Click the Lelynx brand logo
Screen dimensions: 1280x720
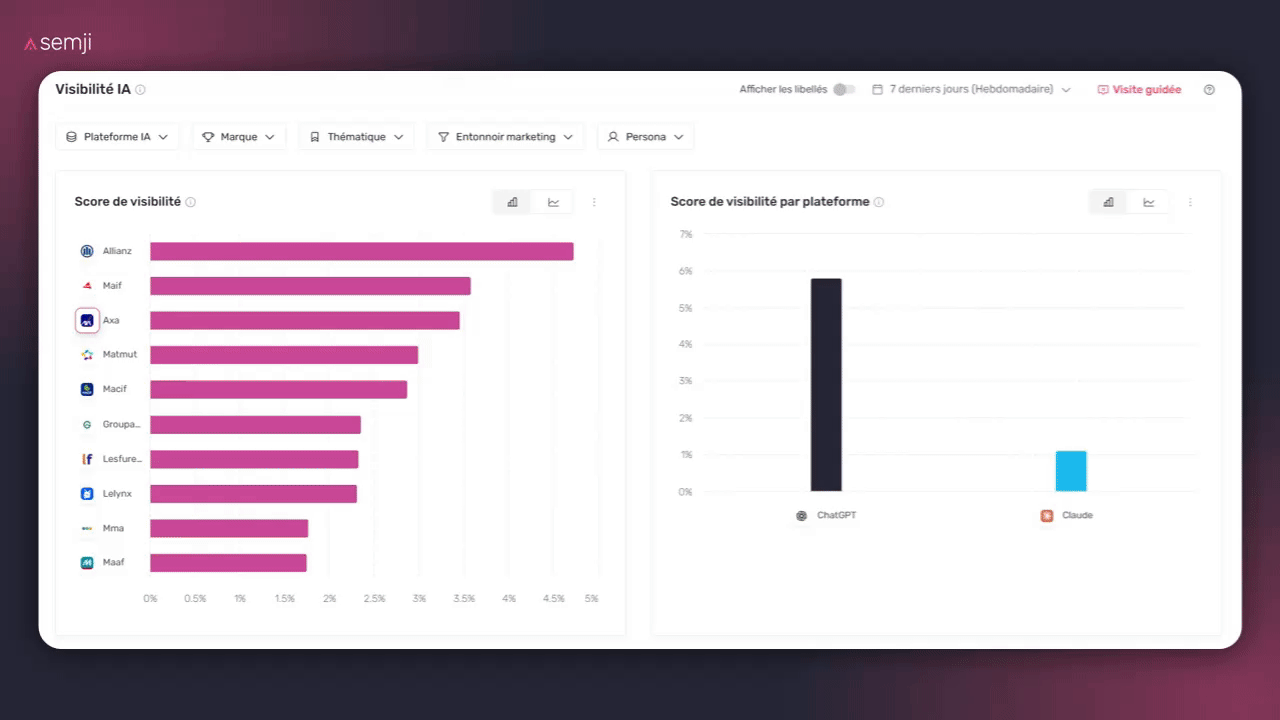[87, 494]
